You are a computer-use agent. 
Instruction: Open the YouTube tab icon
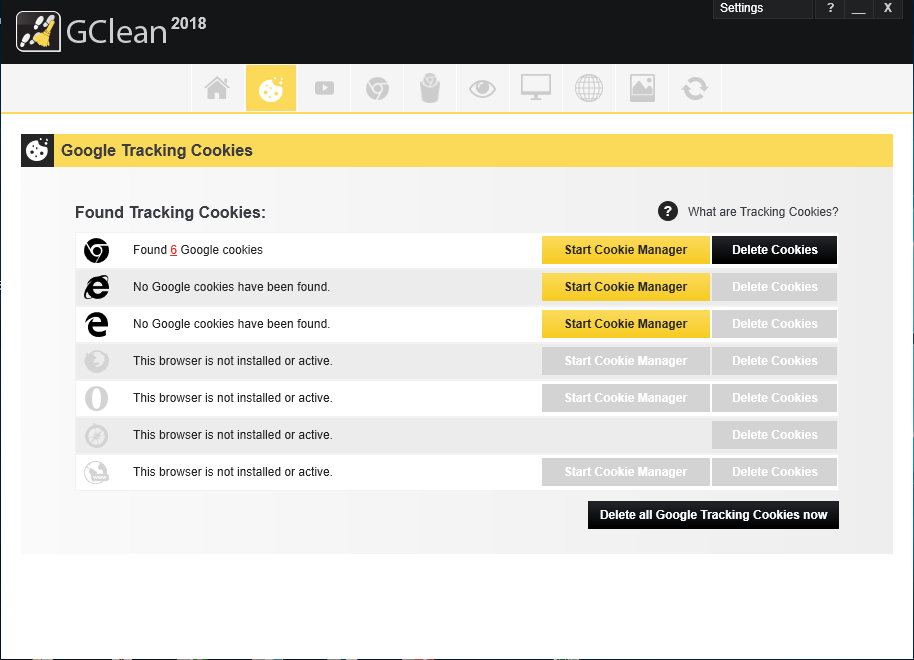(x=324, y=89)
